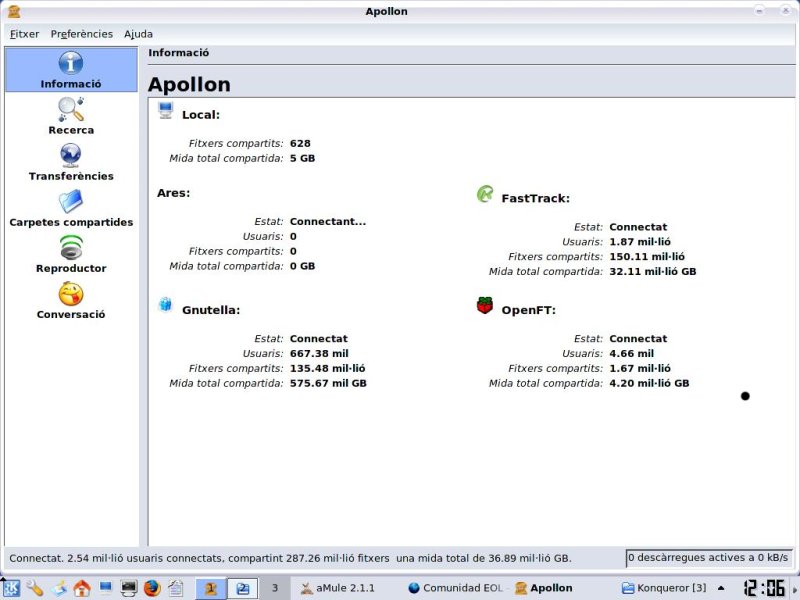Click the OpenFT 'Connectat' status text
The width and height of the screenshot is (800, 600).
point(638,339)
